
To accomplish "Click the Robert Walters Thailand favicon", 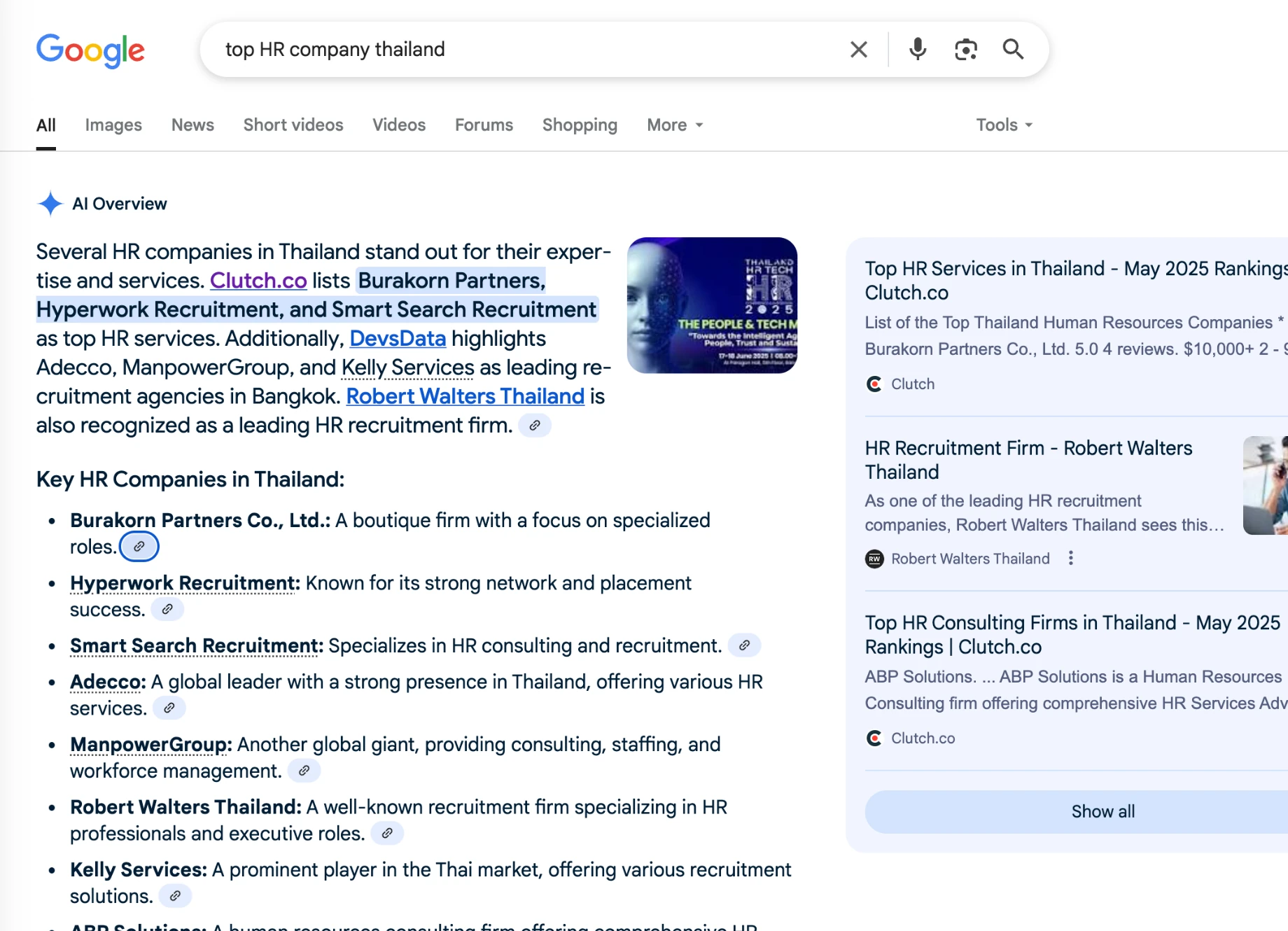I will point(874,559).
